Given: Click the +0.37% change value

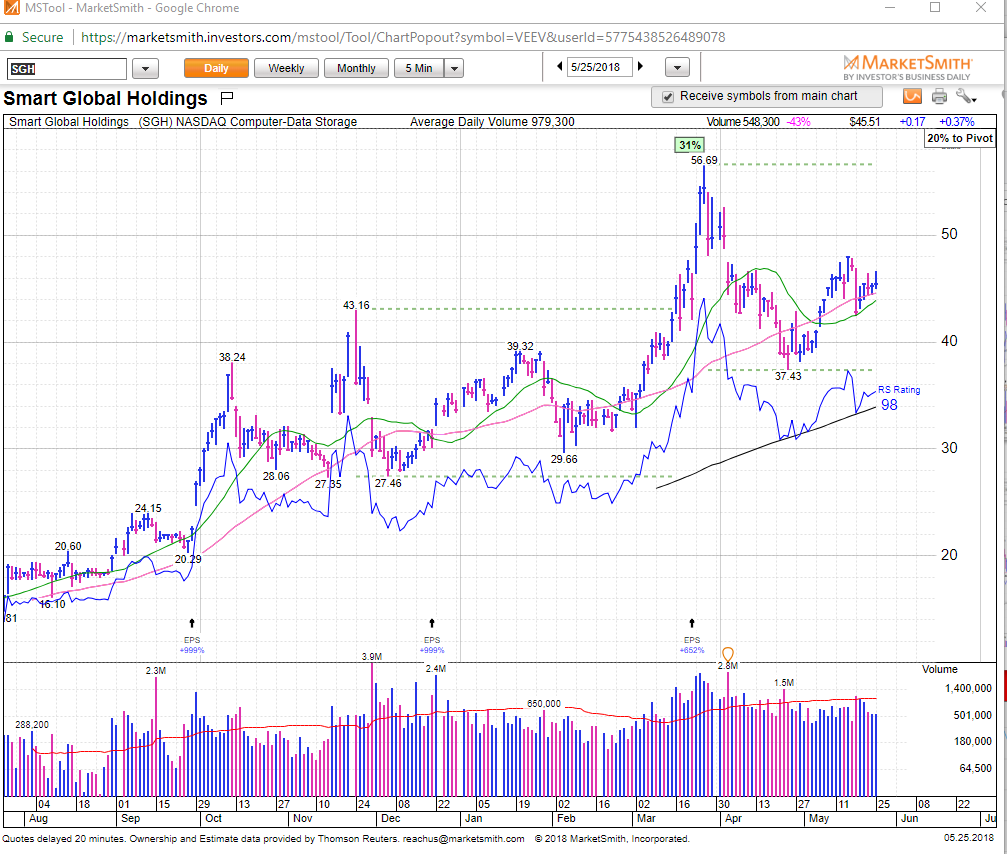Looking at the screenshot, I should pos(956,121).
